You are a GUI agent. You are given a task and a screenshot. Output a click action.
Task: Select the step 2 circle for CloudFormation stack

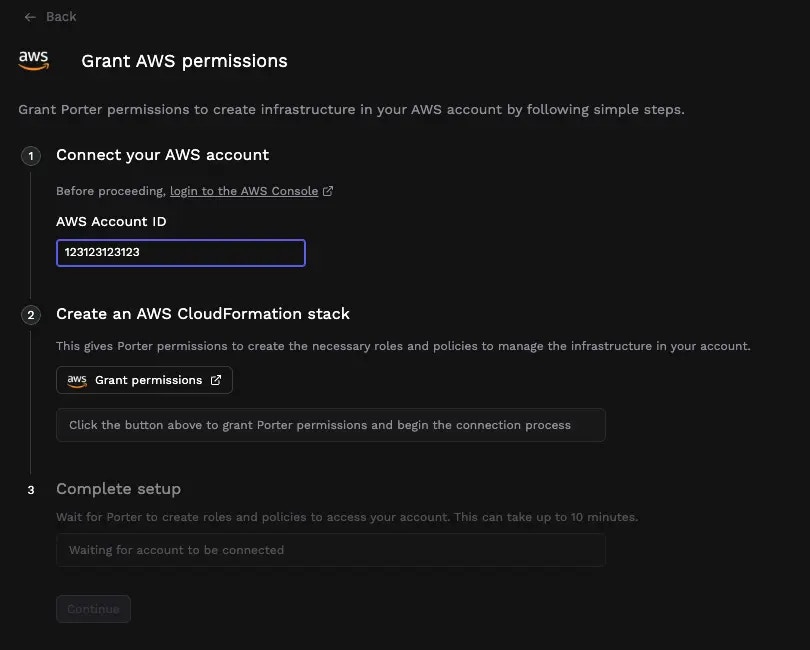30,314
